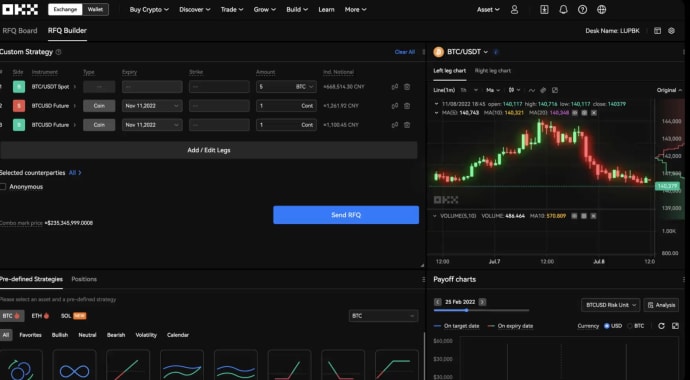Screen dimensions: 690x380
Task: Open the layout icon beside Desk Name
Action: pyautogui.click(x=657, y=31)
